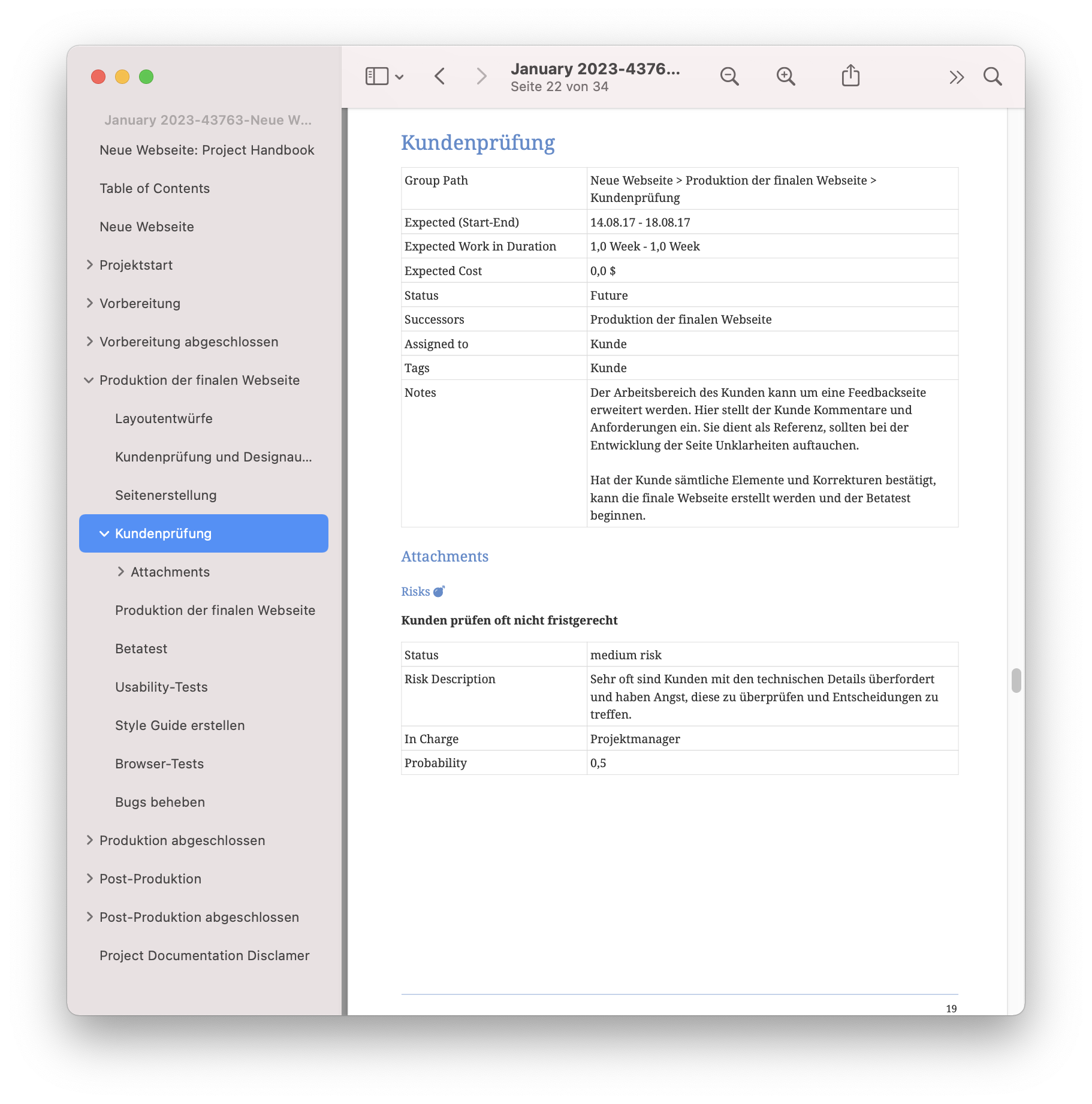Screen dimensions: 1092x1104
Task: Expand the Projektstart outline section
Action: [89, 265]
